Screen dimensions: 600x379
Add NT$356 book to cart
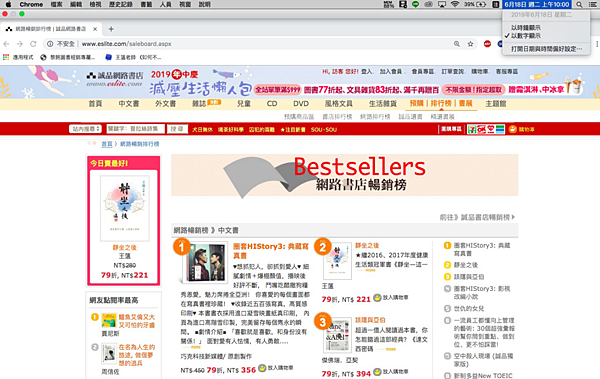click(276, 368)
